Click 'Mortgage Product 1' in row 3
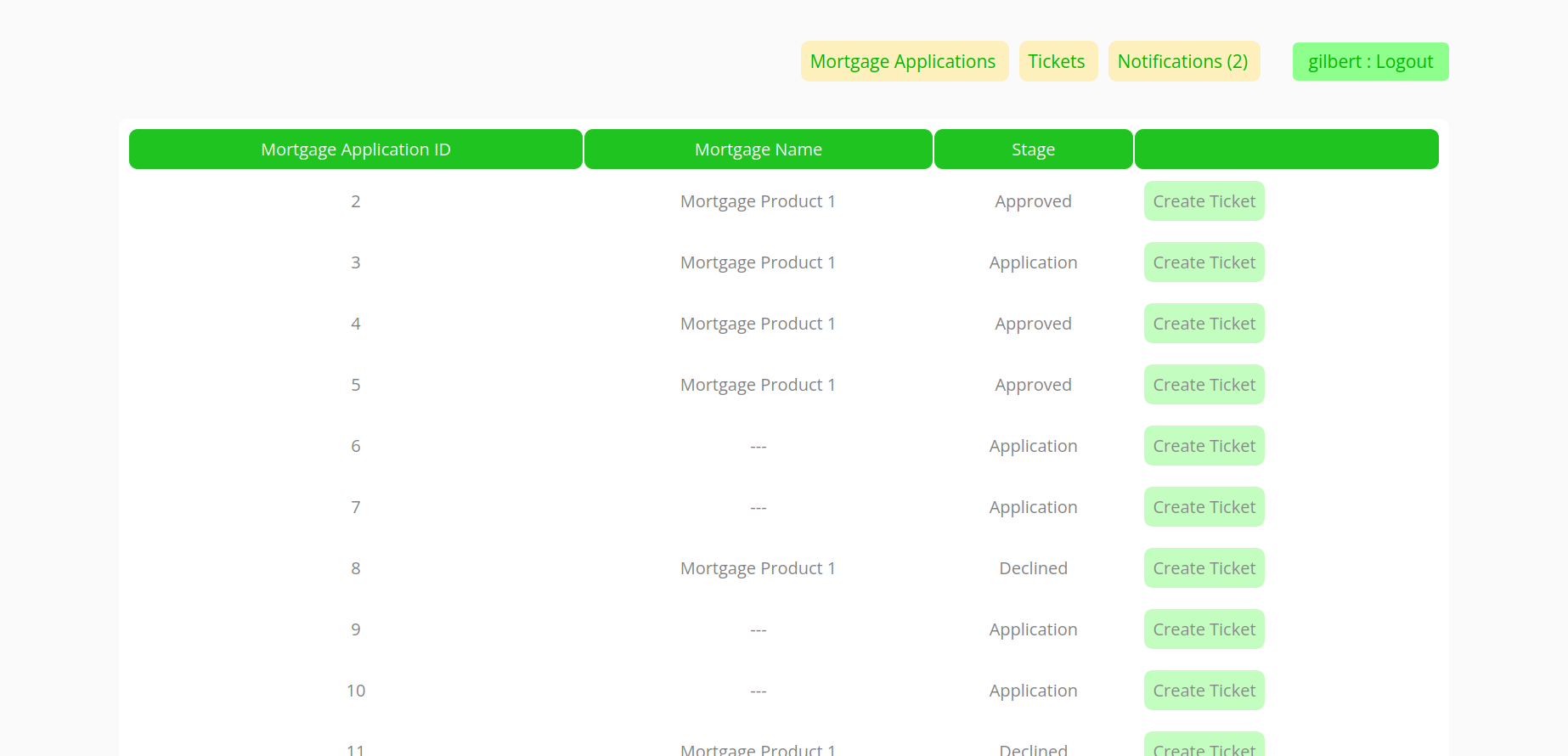The height and width of the screenshot is (756, 1568). coord(759,262)
